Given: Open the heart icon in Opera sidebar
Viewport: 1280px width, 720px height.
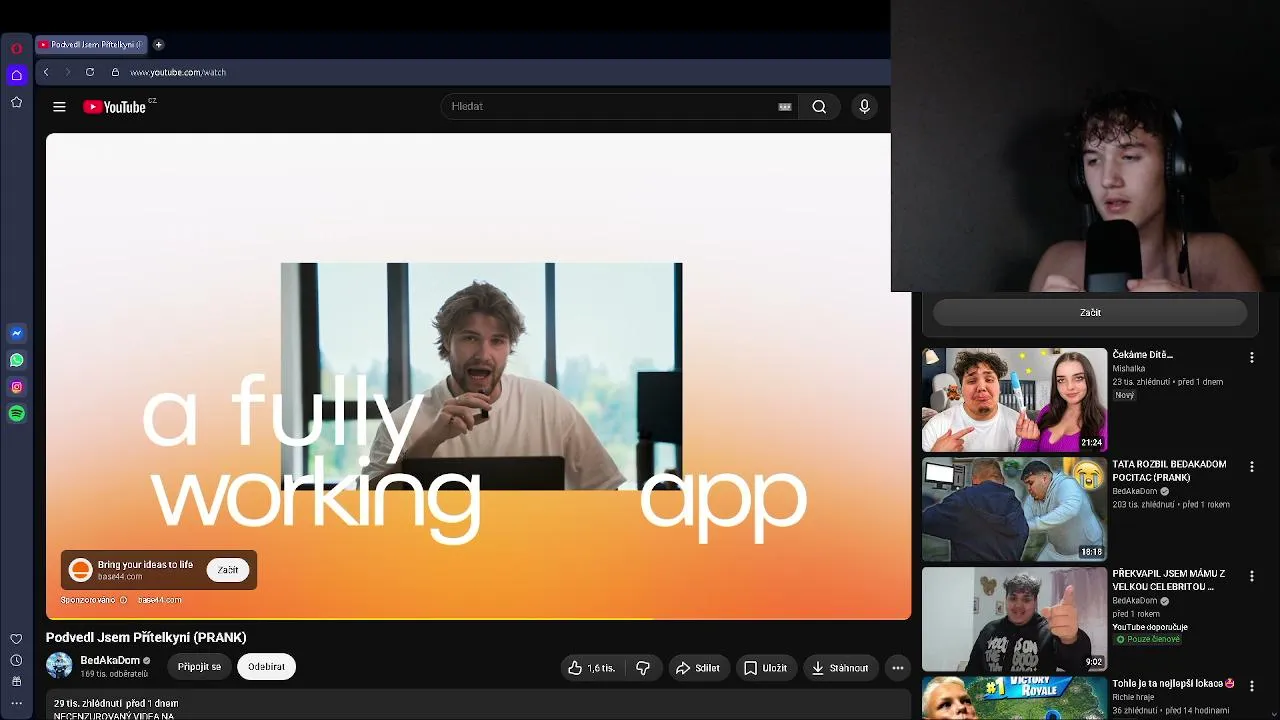Looking at the screenshot, I should tap(16, 639).
